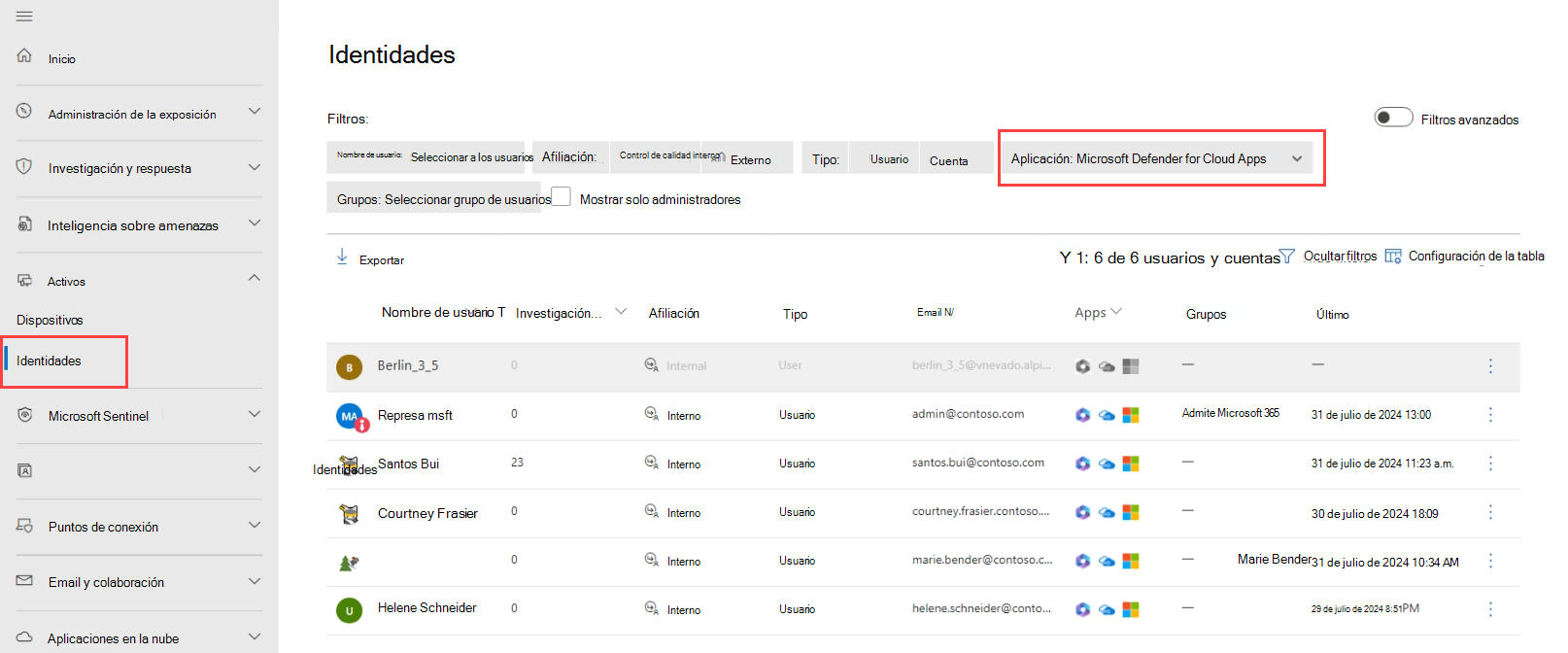This screenshot has height=653, width=1568.
Task: Click email admin@contoso.com
Action: click(968, 414)
